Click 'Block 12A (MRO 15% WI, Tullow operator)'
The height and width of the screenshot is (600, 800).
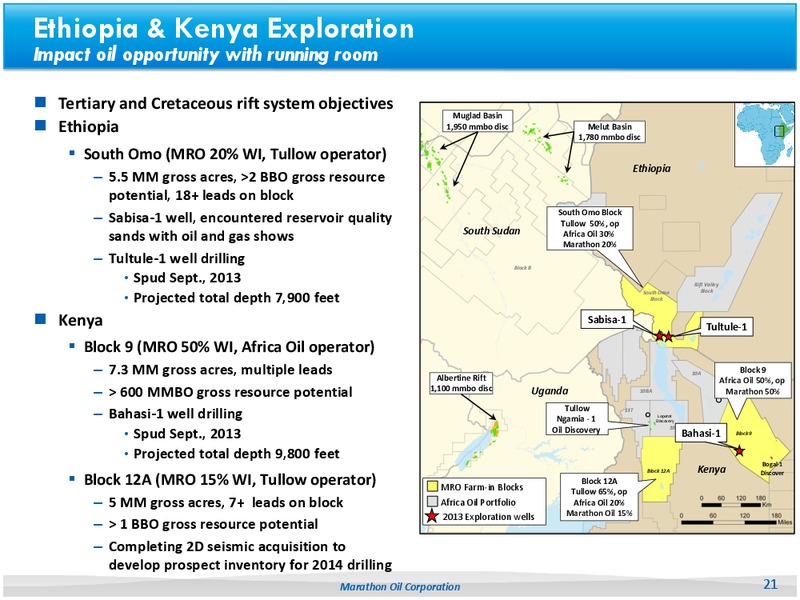230,480
